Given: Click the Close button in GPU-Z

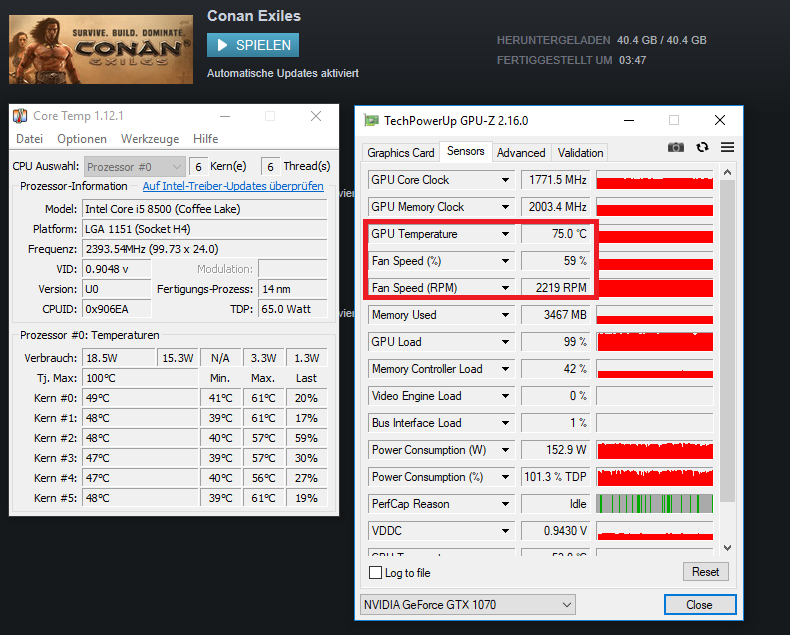Looking at the screenshot, I should point(699,605).
